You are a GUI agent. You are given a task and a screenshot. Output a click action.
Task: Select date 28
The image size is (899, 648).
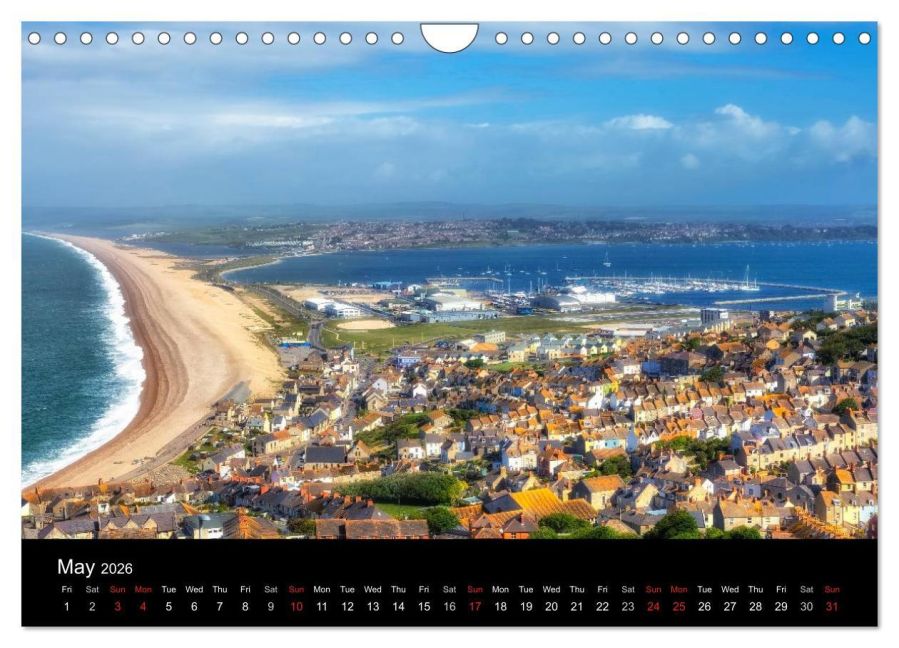coord(756,607)
